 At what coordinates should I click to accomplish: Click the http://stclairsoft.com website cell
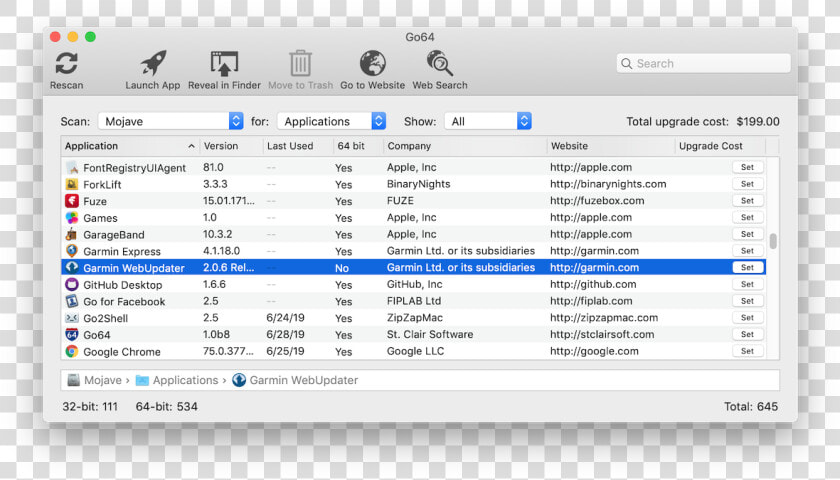pos(602,334)
